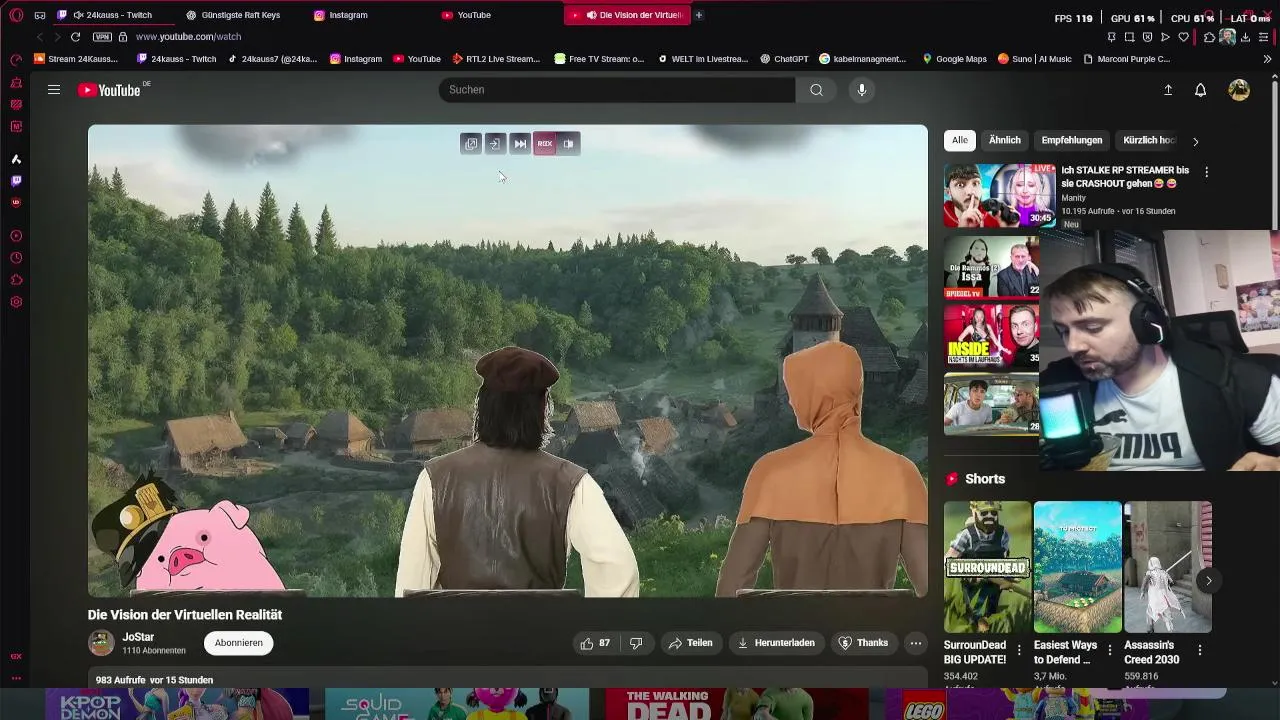
Task: Toggle the VPN badge in address bar
Action: tap(102, 37)
